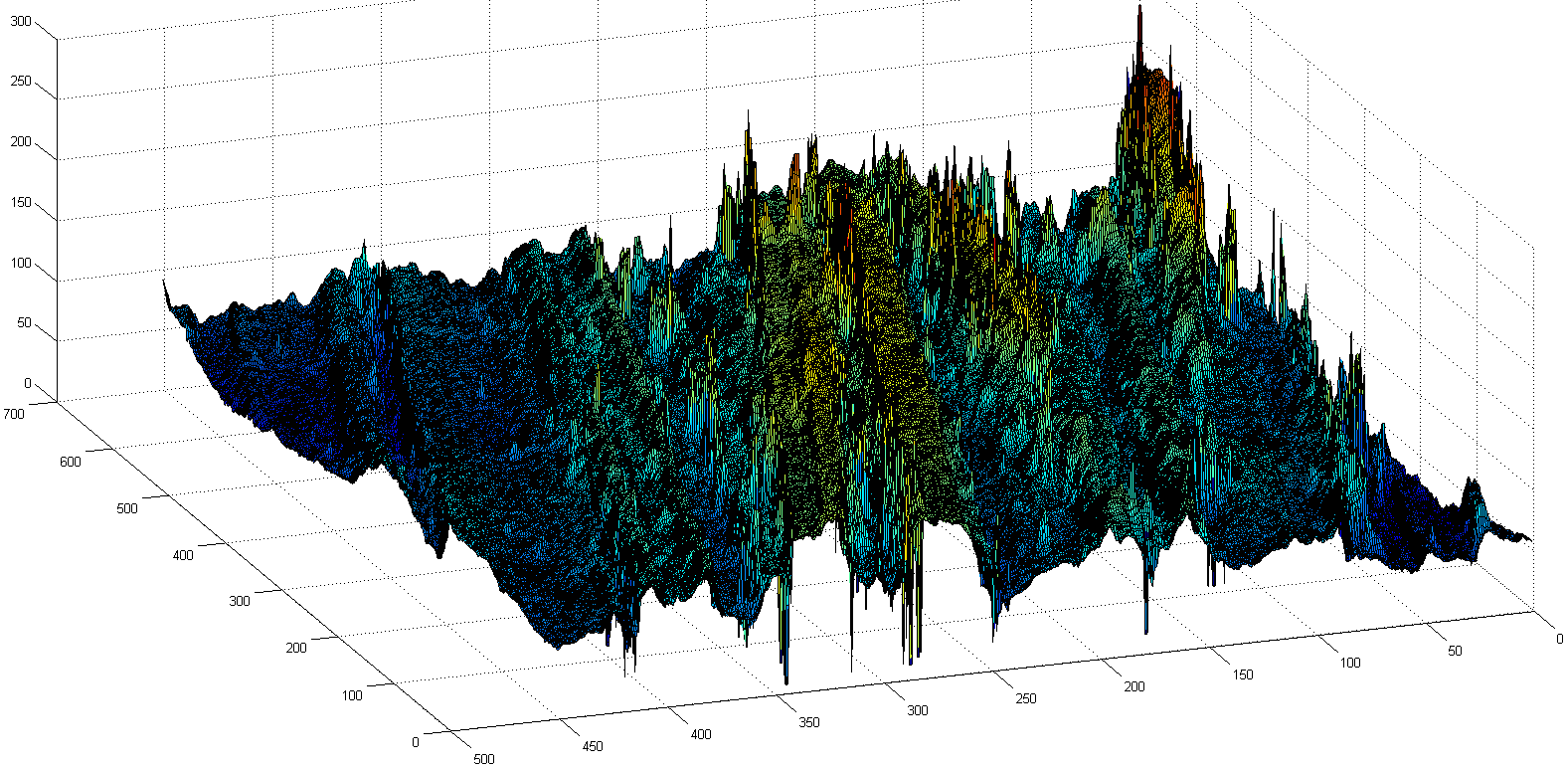Viewport: 1568px width, 770px height.
Task: Click the 100 label on the left depth axis
Action: 352,695
